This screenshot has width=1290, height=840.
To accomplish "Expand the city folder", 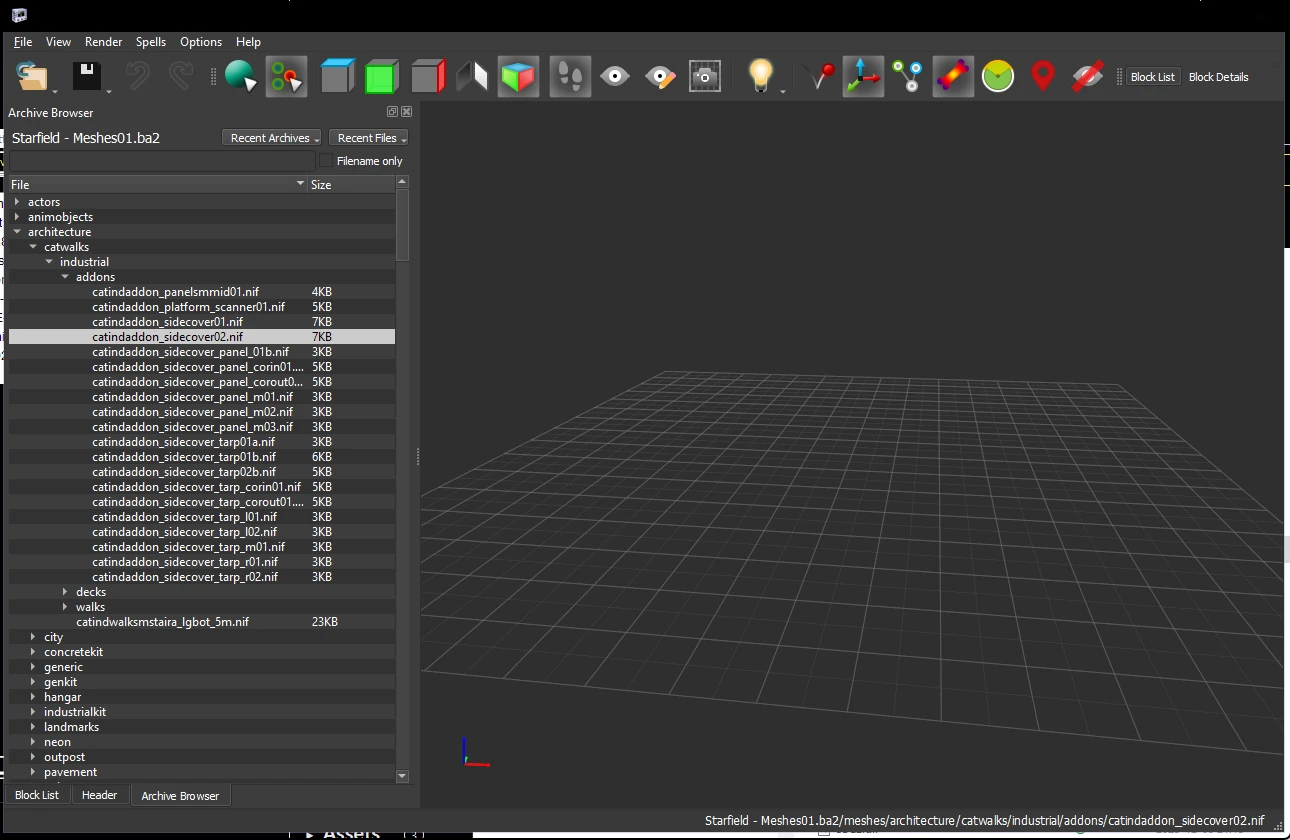I will tap(33, 637).
